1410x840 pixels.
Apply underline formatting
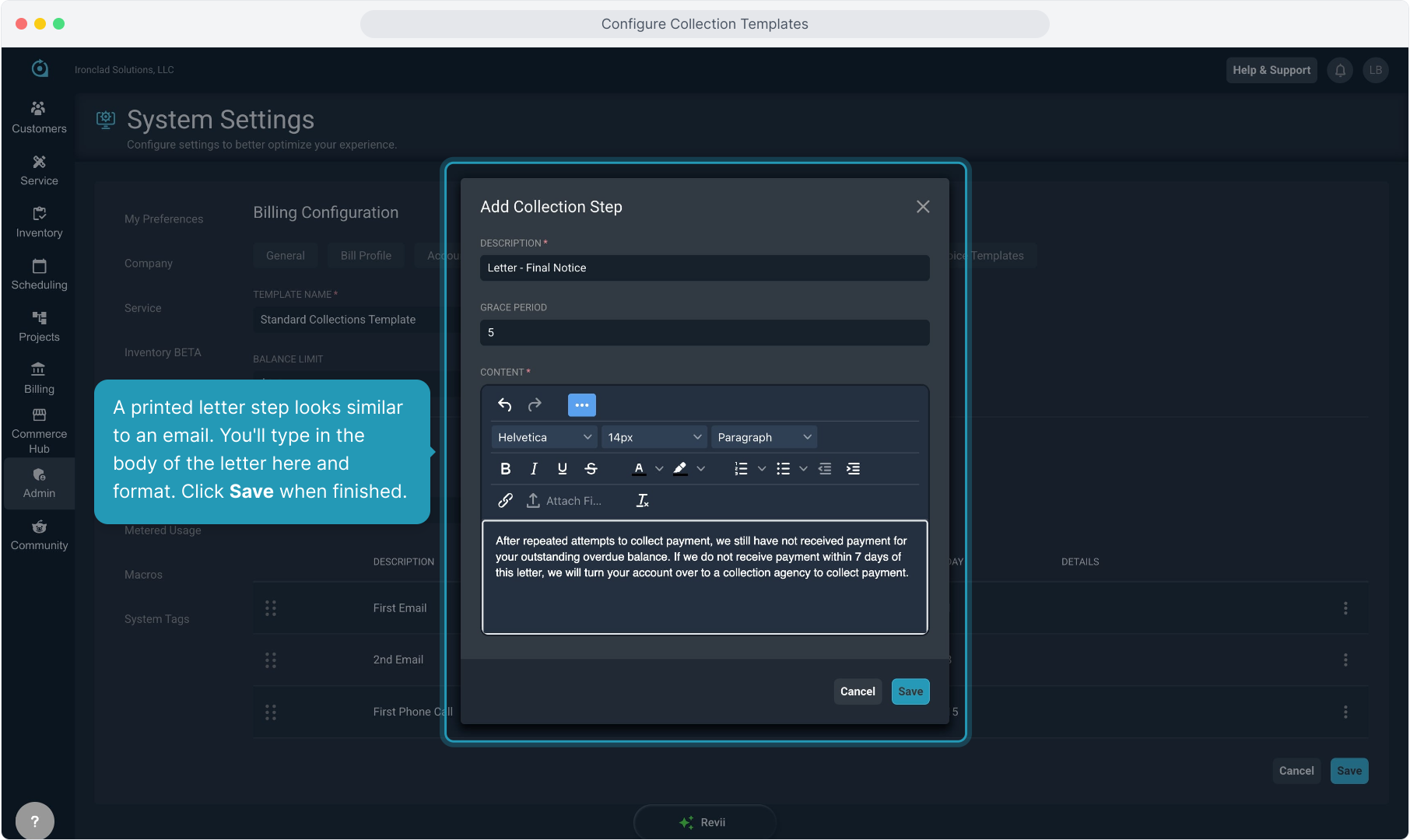click(x=562, y=468)
